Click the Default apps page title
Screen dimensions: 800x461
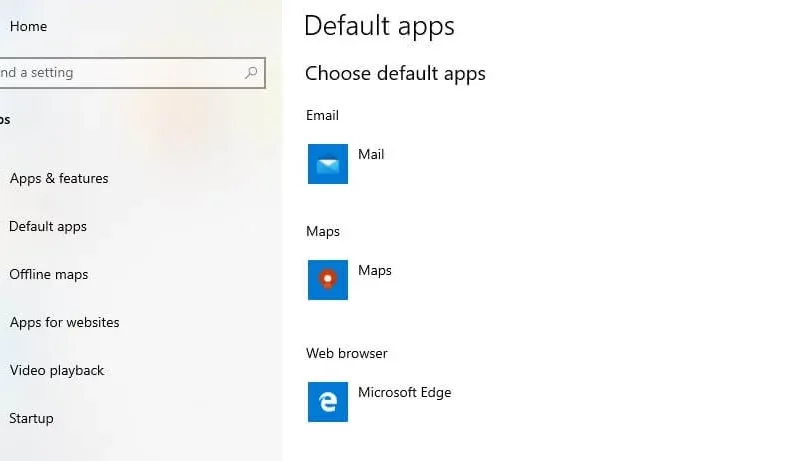pyautogui.click(x=379, y=27)
